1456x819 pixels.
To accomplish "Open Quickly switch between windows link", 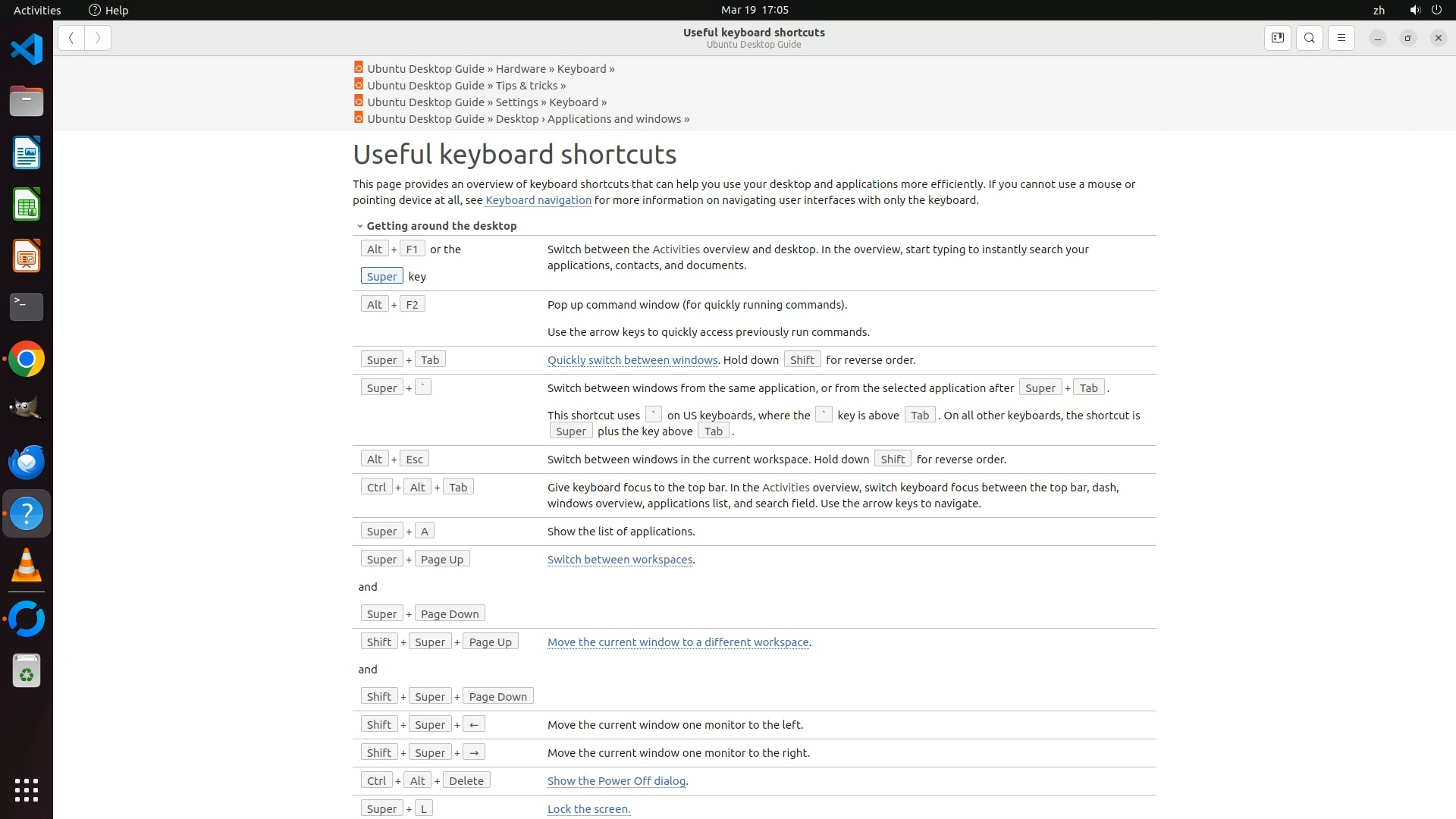I will (x=632, y=360).
